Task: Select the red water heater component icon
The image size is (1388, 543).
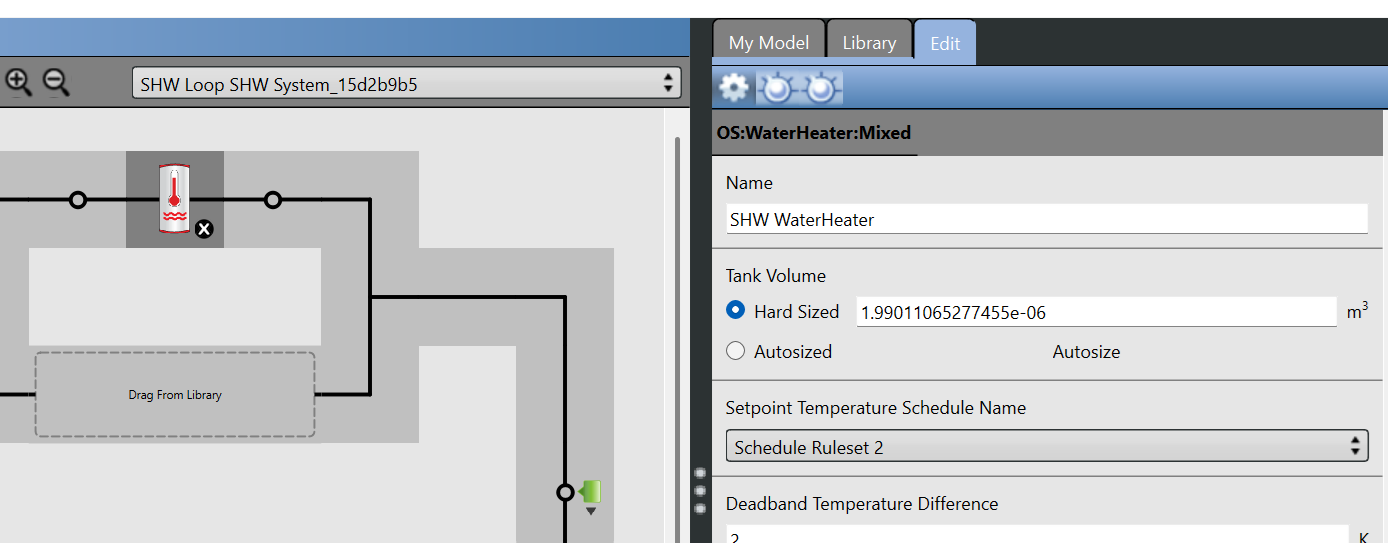Action: [x=174, y=199]
